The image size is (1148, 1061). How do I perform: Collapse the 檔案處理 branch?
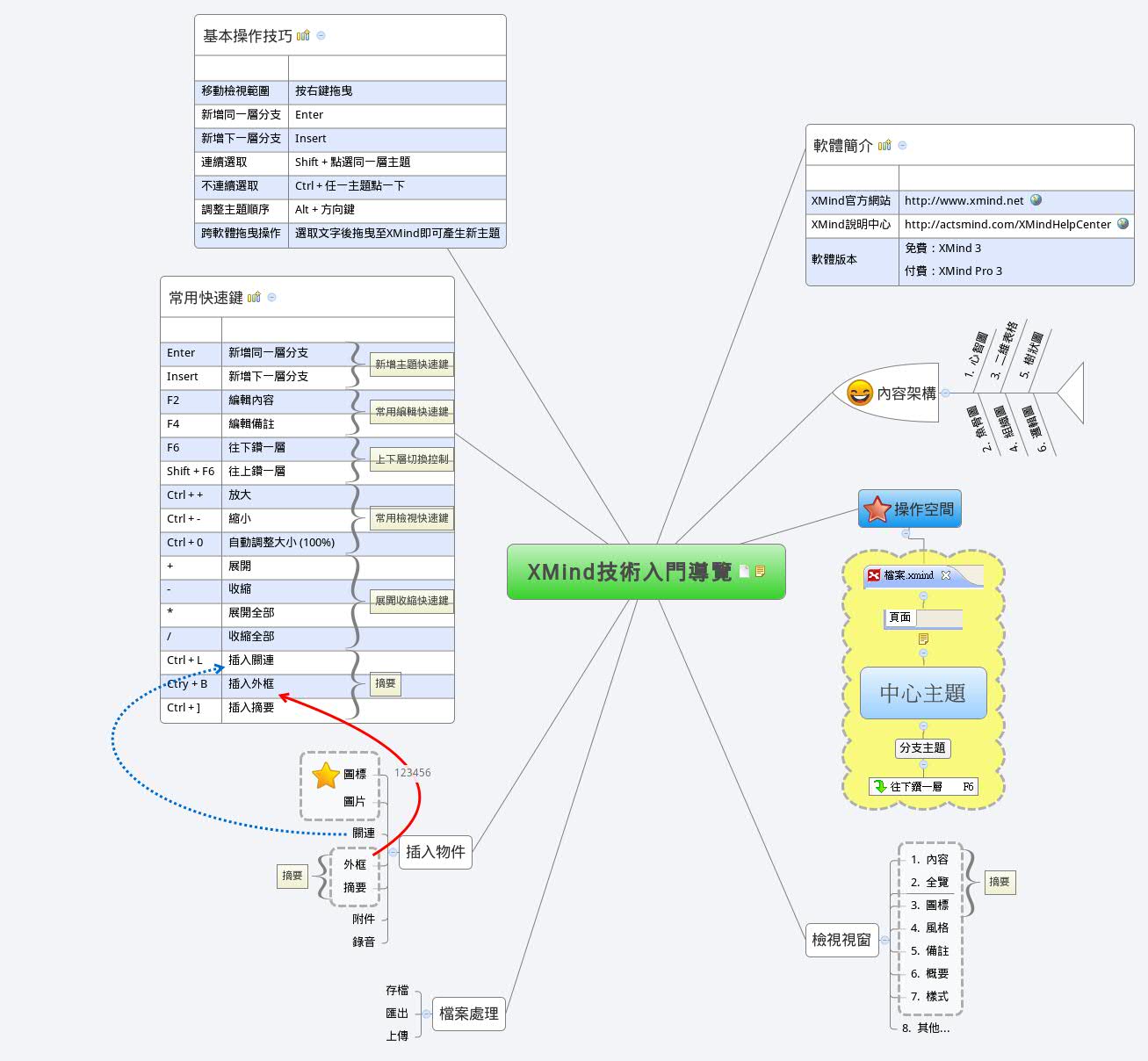click(x=426, y=1014)
